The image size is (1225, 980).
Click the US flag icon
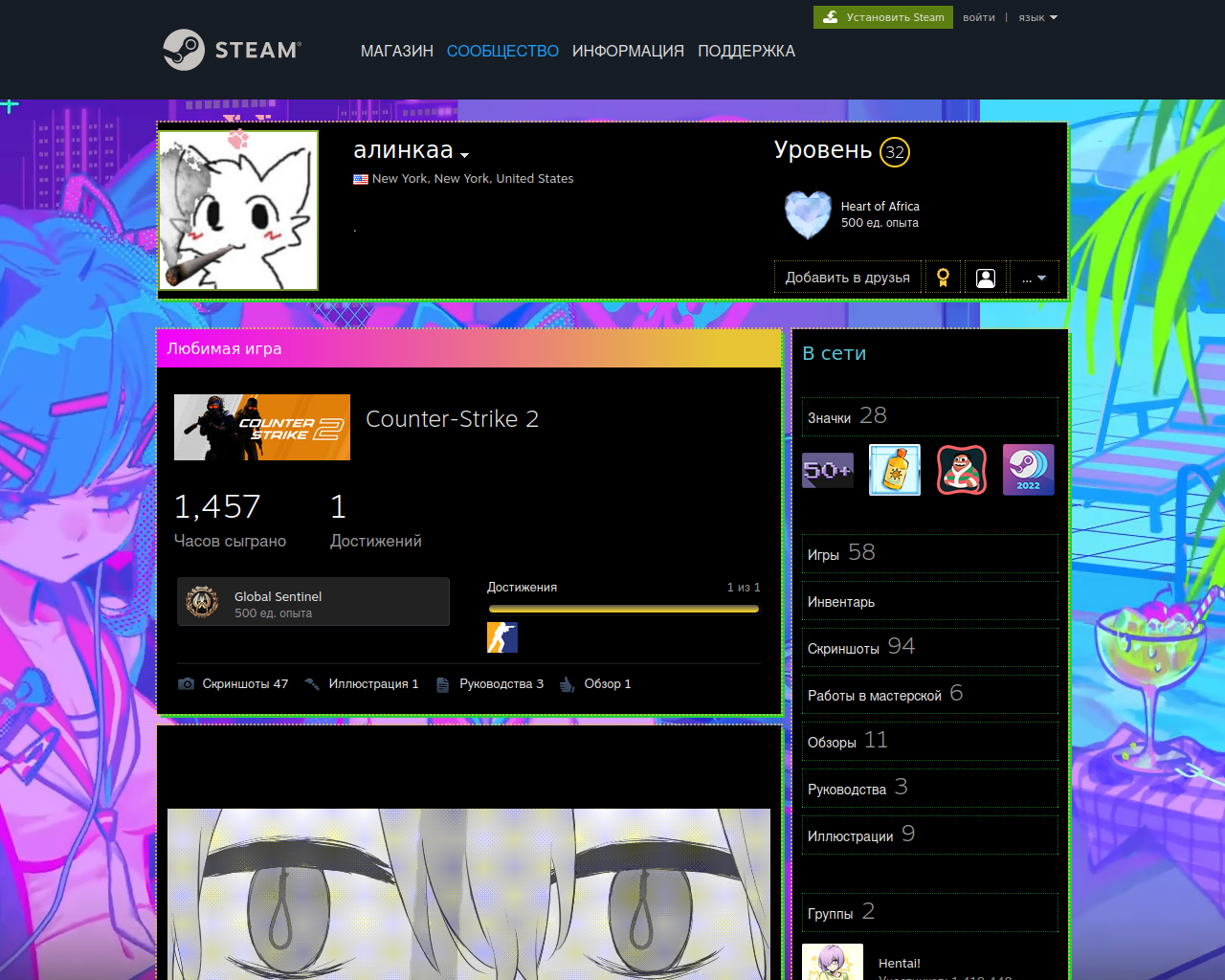(x=361, y=179)
